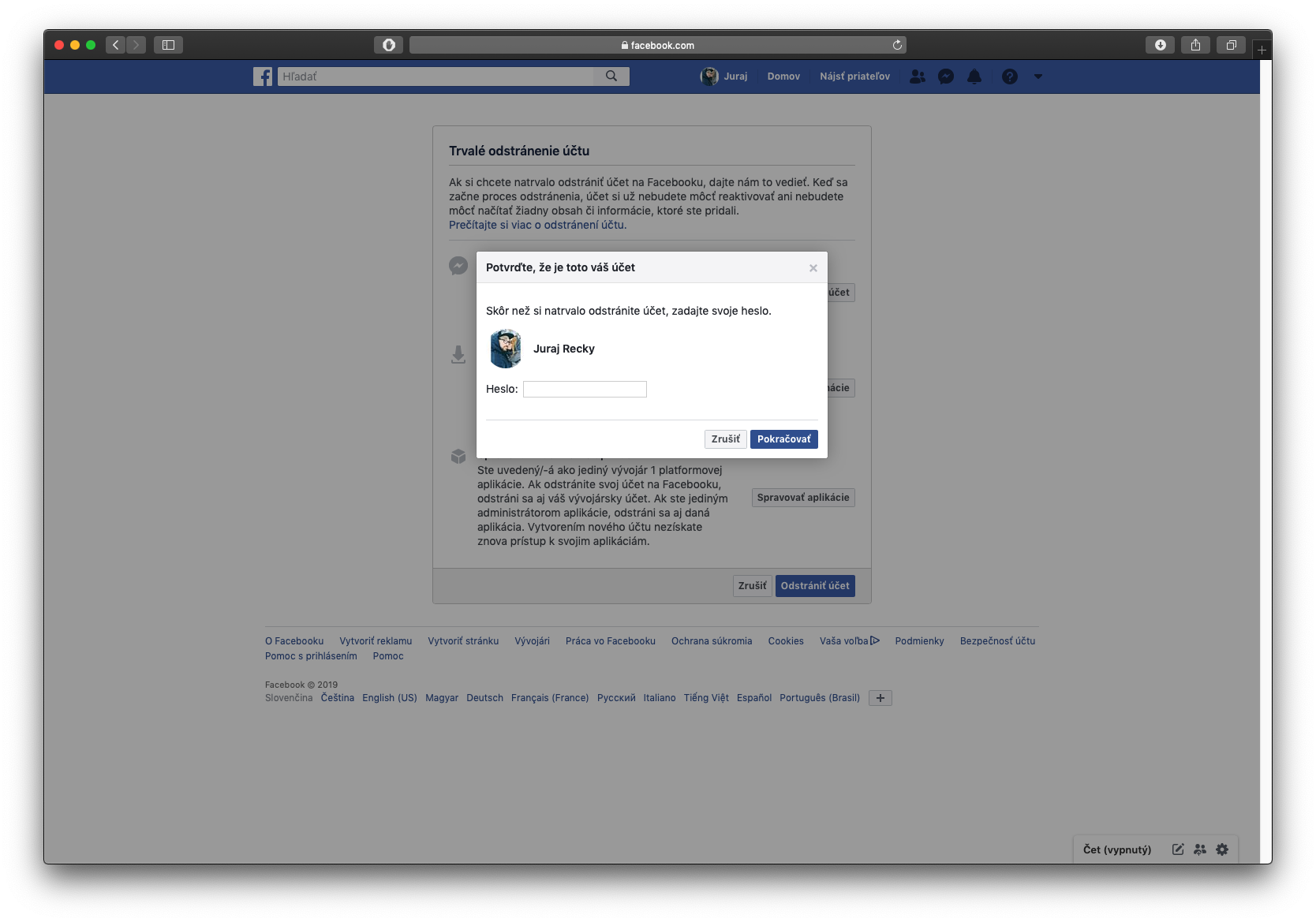
Task: Open Vytvoriť stránku footer link
Action: (x=463, y=641)
